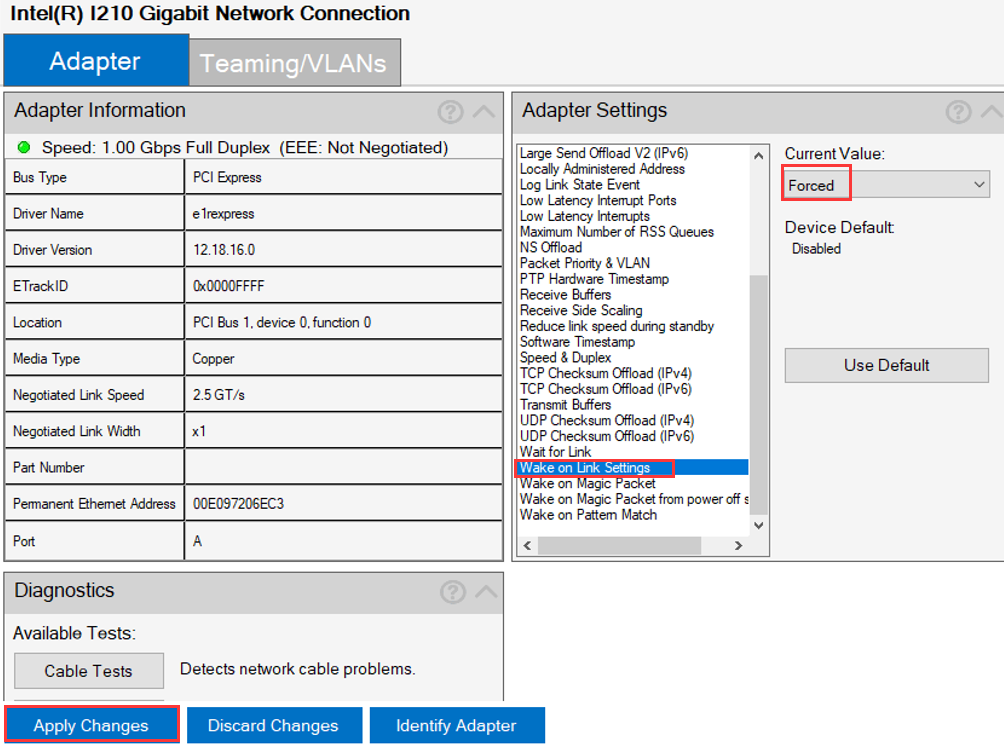Click the Negotiated Link Speed value 2.5 GT/s
Screen dimensions: 1004x745
(x=219, y=395)
